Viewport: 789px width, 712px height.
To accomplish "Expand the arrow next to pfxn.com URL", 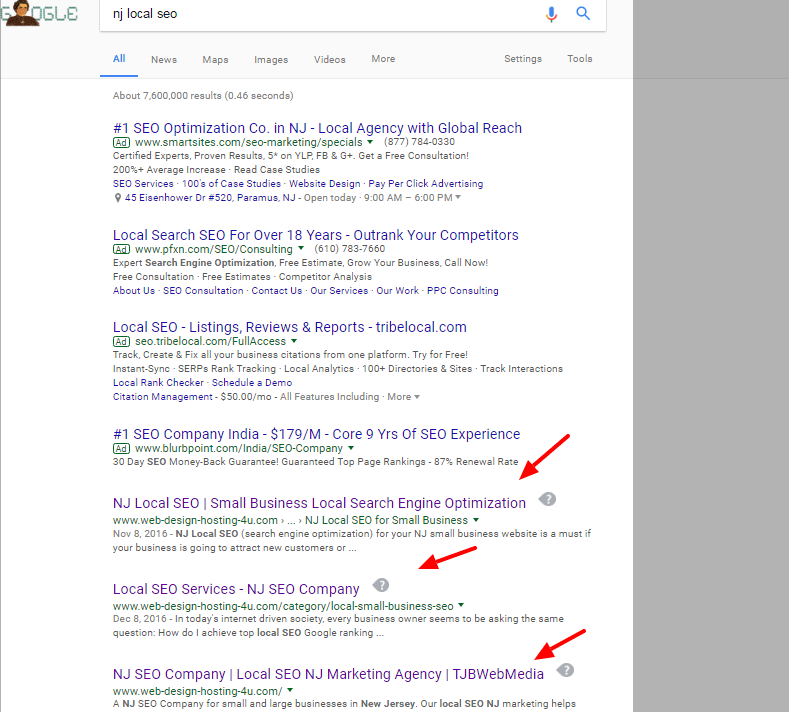I will pos(301,248).
